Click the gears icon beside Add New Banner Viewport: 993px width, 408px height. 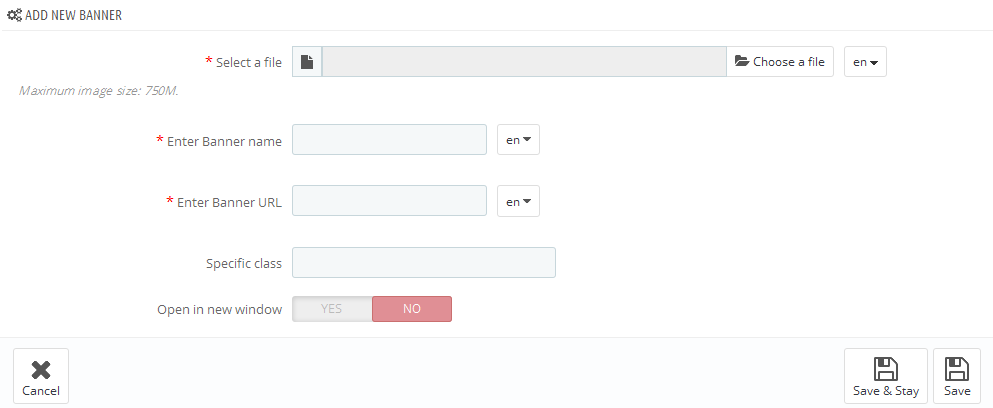click(x=15, y=15)
